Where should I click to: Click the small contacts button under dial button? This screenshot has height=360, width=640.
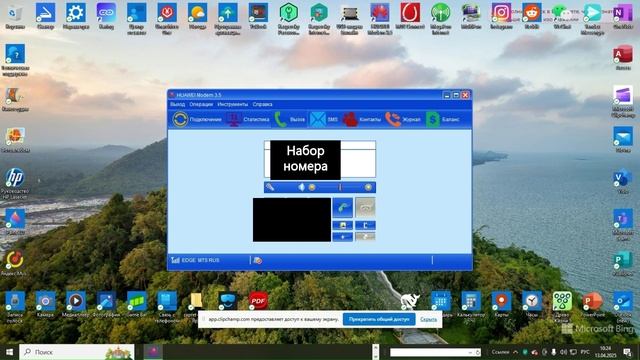[343, 225]
